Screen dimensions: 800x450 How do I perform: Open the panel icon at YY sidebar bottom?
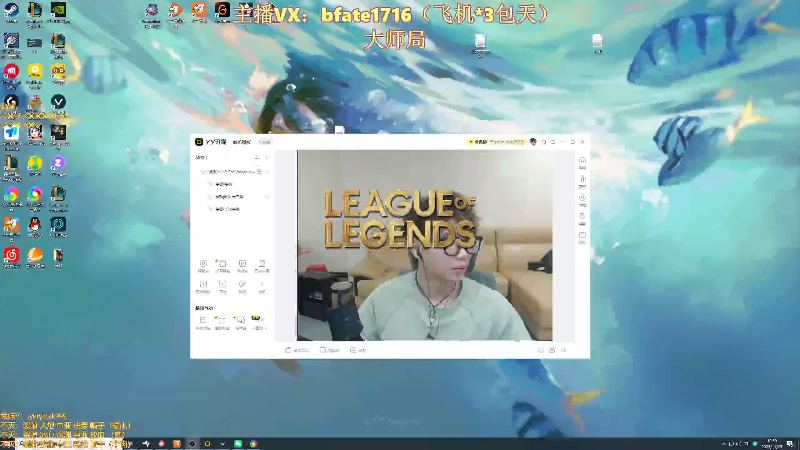pos(582,237)
